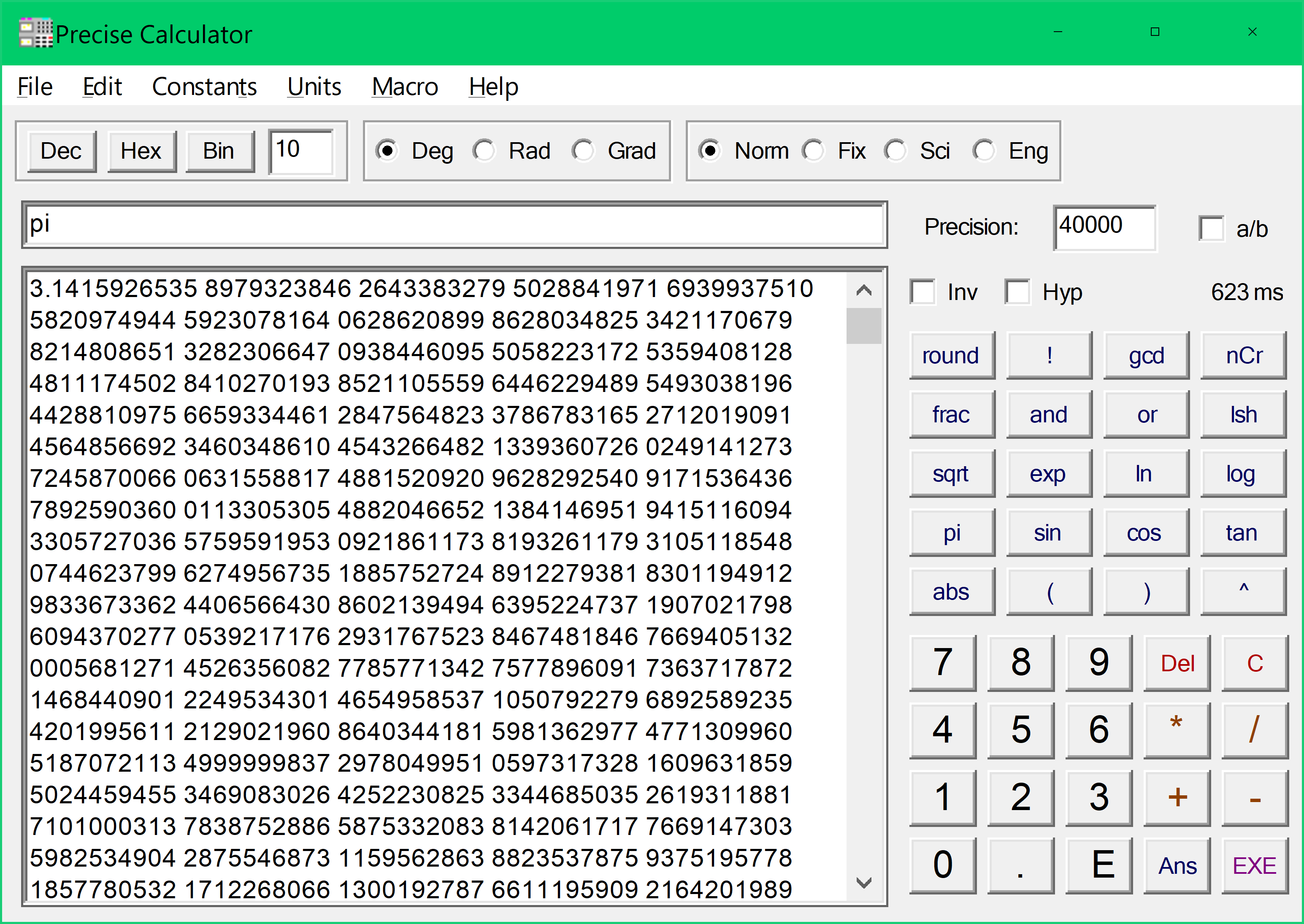Viewport: 1304px width, 924px height.
Task: Open the Constants menu
Action: (x=204, y=87)
